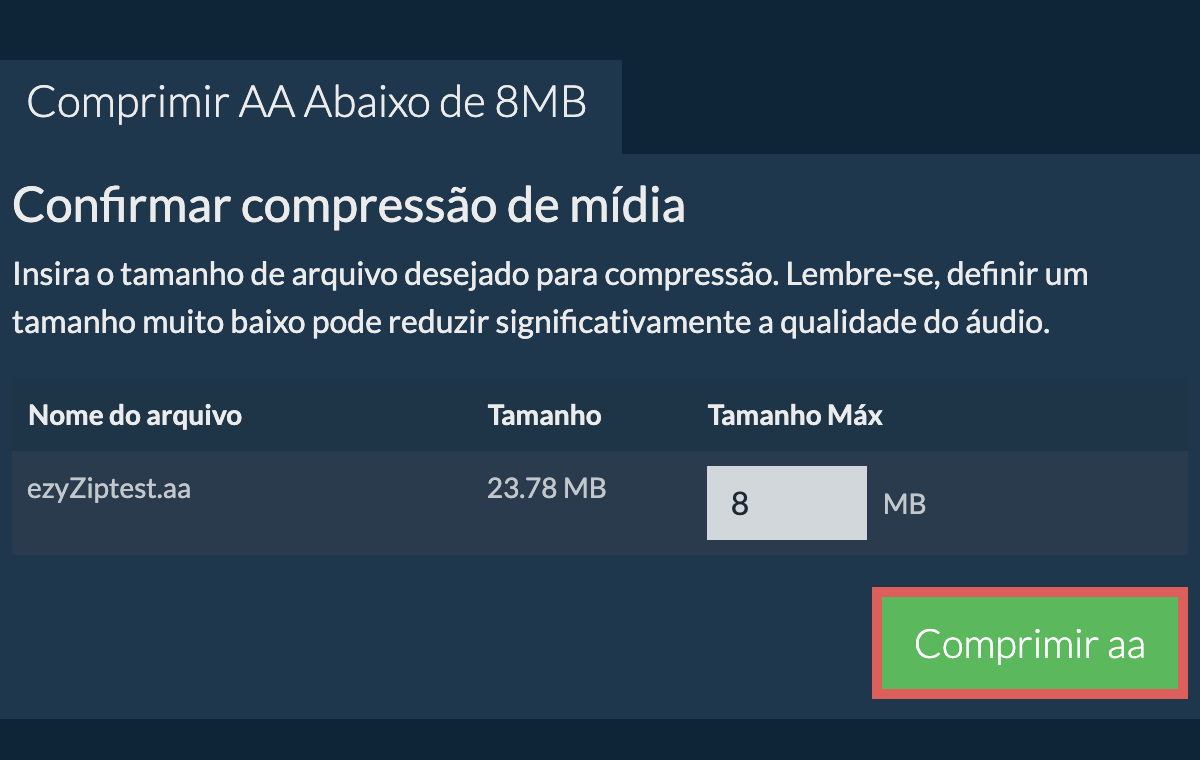Click the Confirmar compressão de mídia heading
1200x760 pixels.
pos(349,207)
